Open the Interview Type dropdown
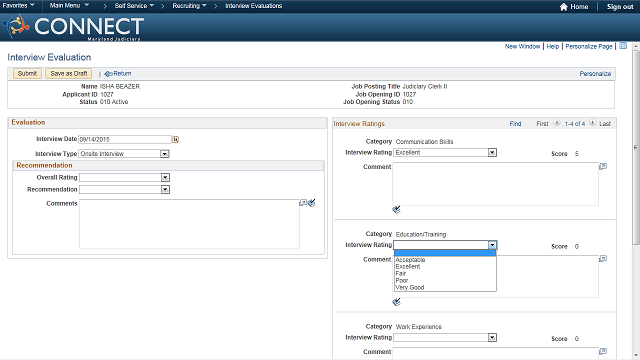This screenshot has width=640, height=360. coord(165,154)
